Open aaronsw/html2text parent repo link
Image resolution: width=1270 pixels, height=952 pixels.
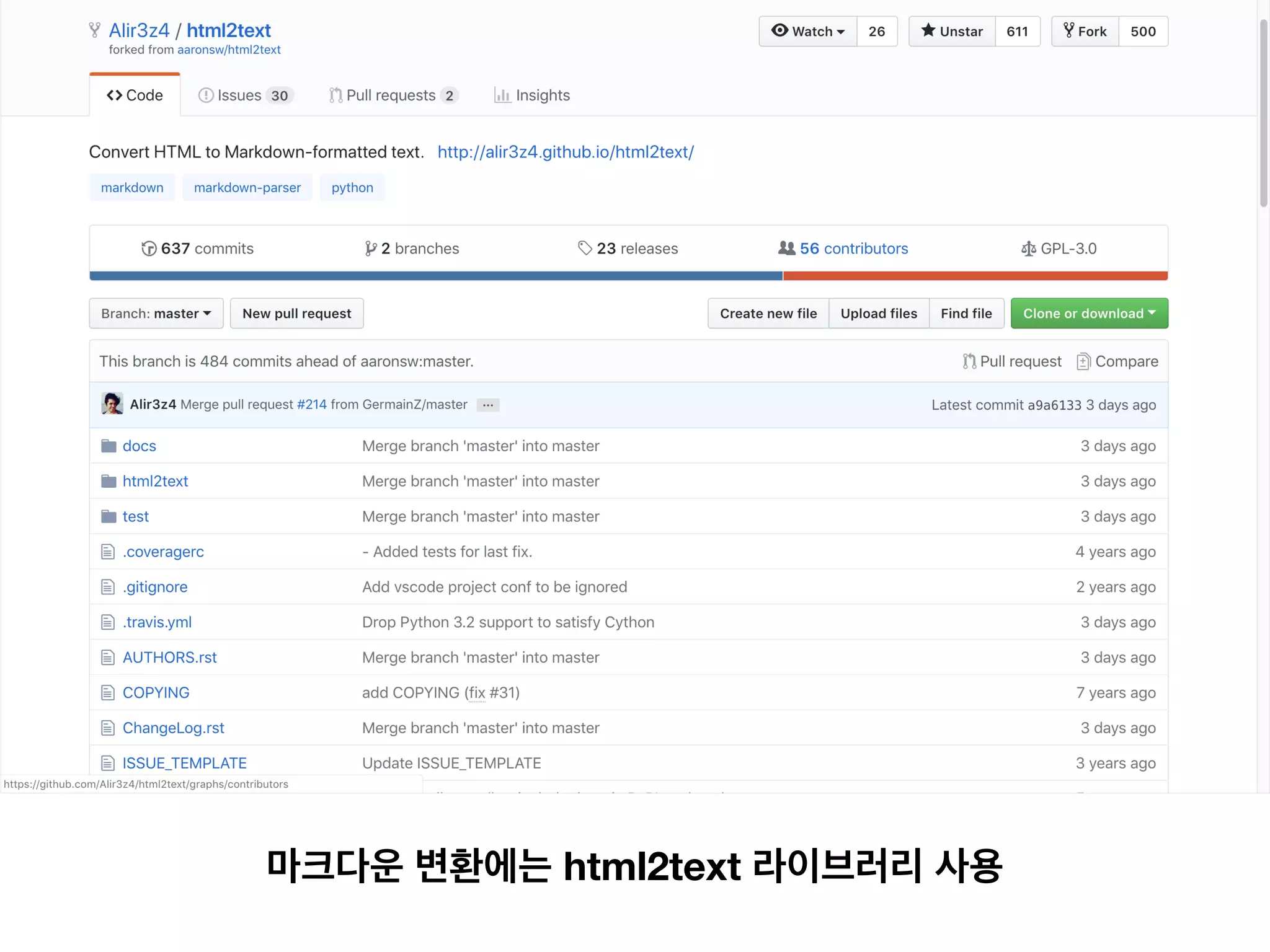pyautogui.click(x=229, y=50)
